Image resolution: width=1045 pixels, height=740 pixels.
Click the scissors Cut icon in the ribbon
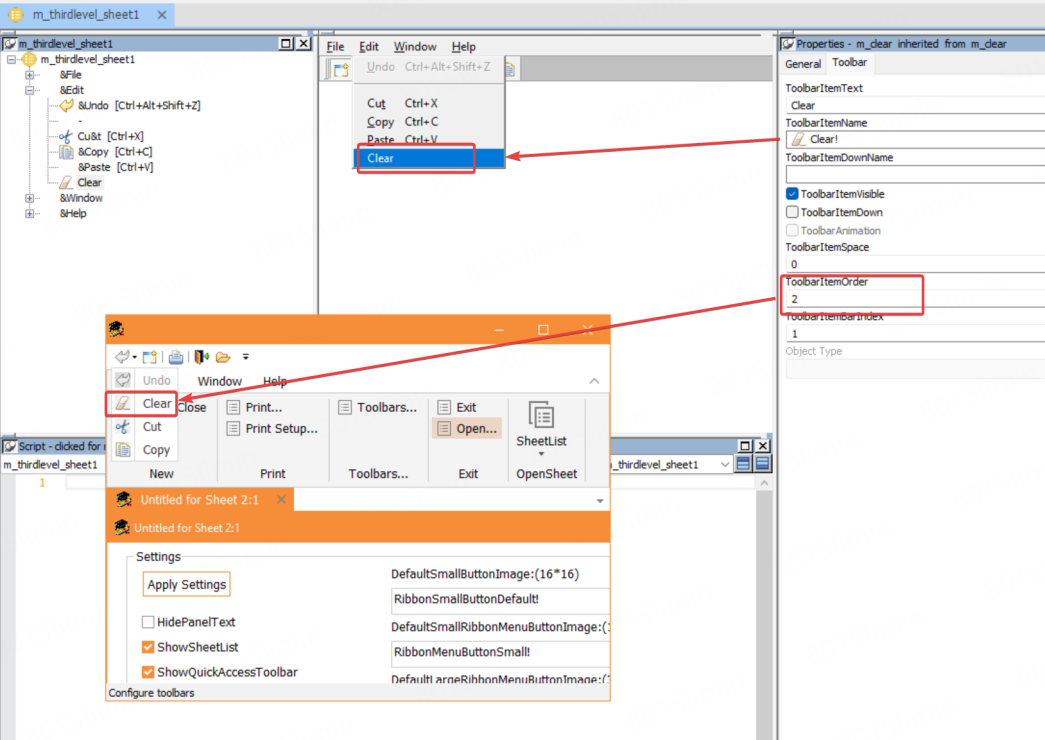123,427
